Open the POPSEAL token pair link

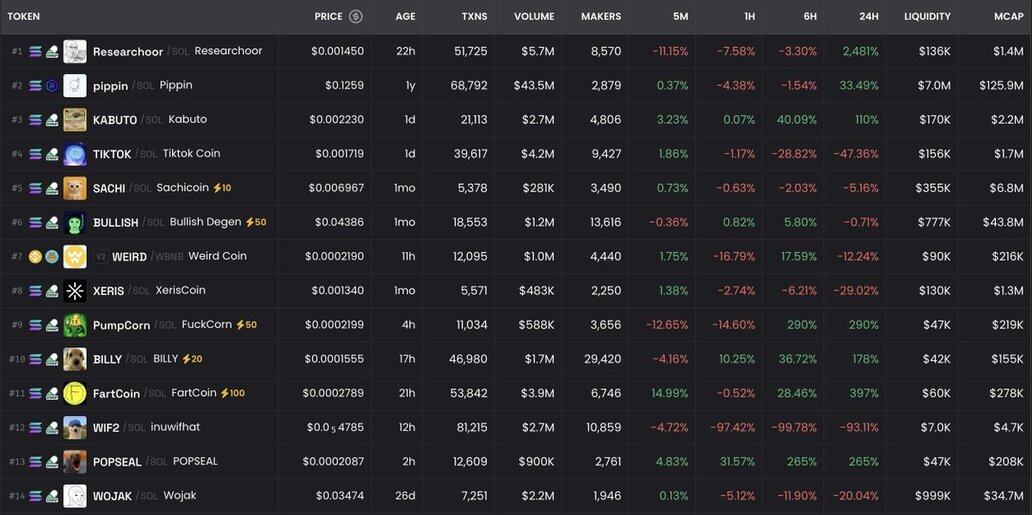click(117, 462)
